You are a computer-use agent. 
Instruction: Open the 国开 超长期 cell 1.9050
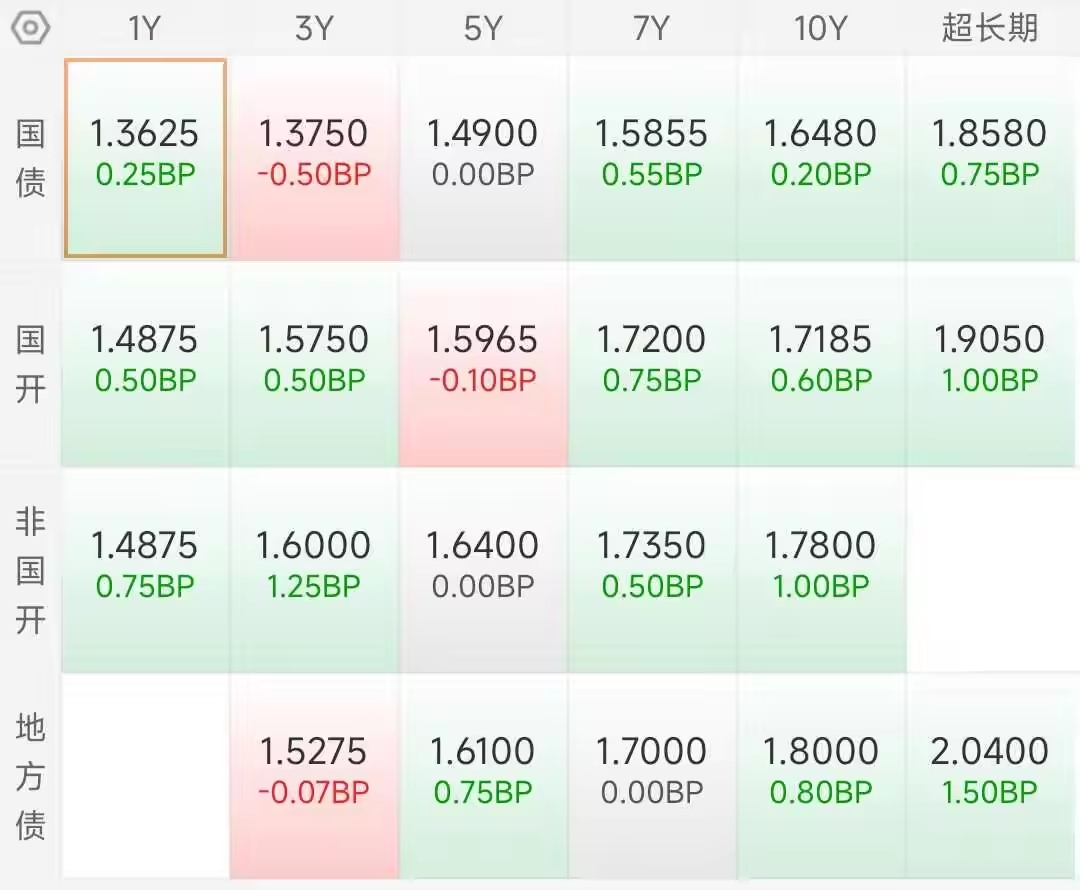(x=990, y=364)
